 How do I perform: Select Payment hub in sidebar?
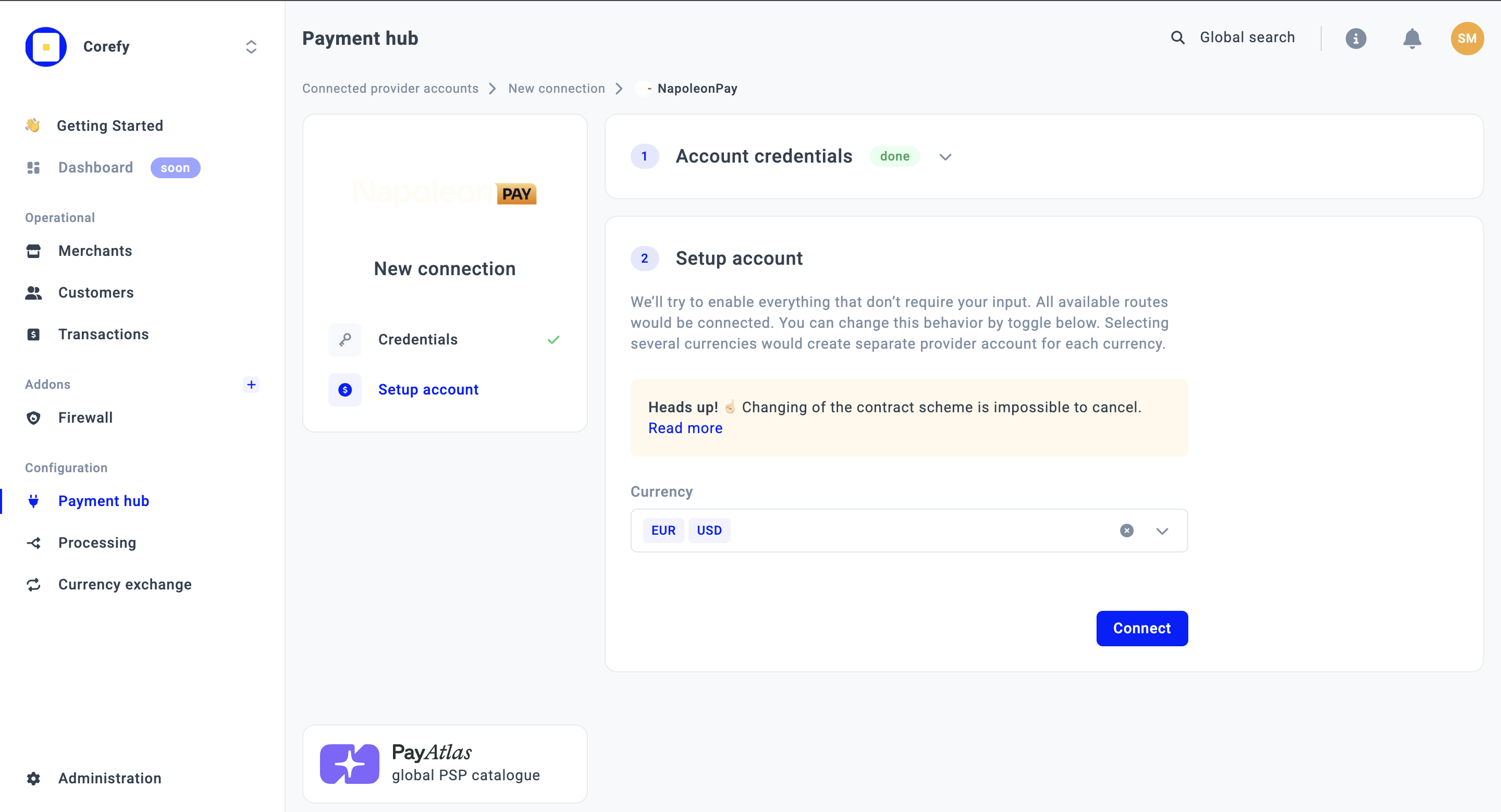(104, 501)
